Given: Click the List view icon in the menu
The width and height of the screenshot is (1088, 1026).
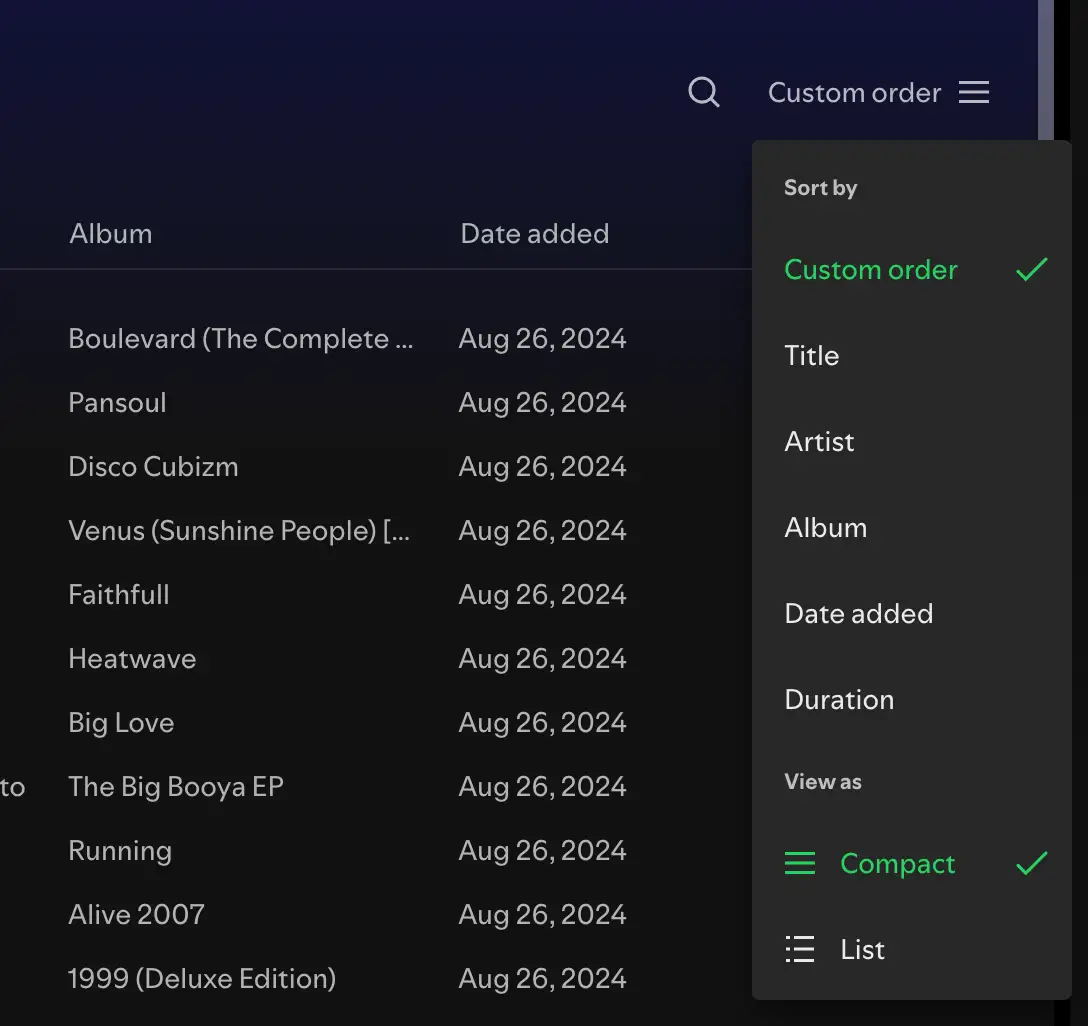Looking at the screenshot, I should pos(800,949).
